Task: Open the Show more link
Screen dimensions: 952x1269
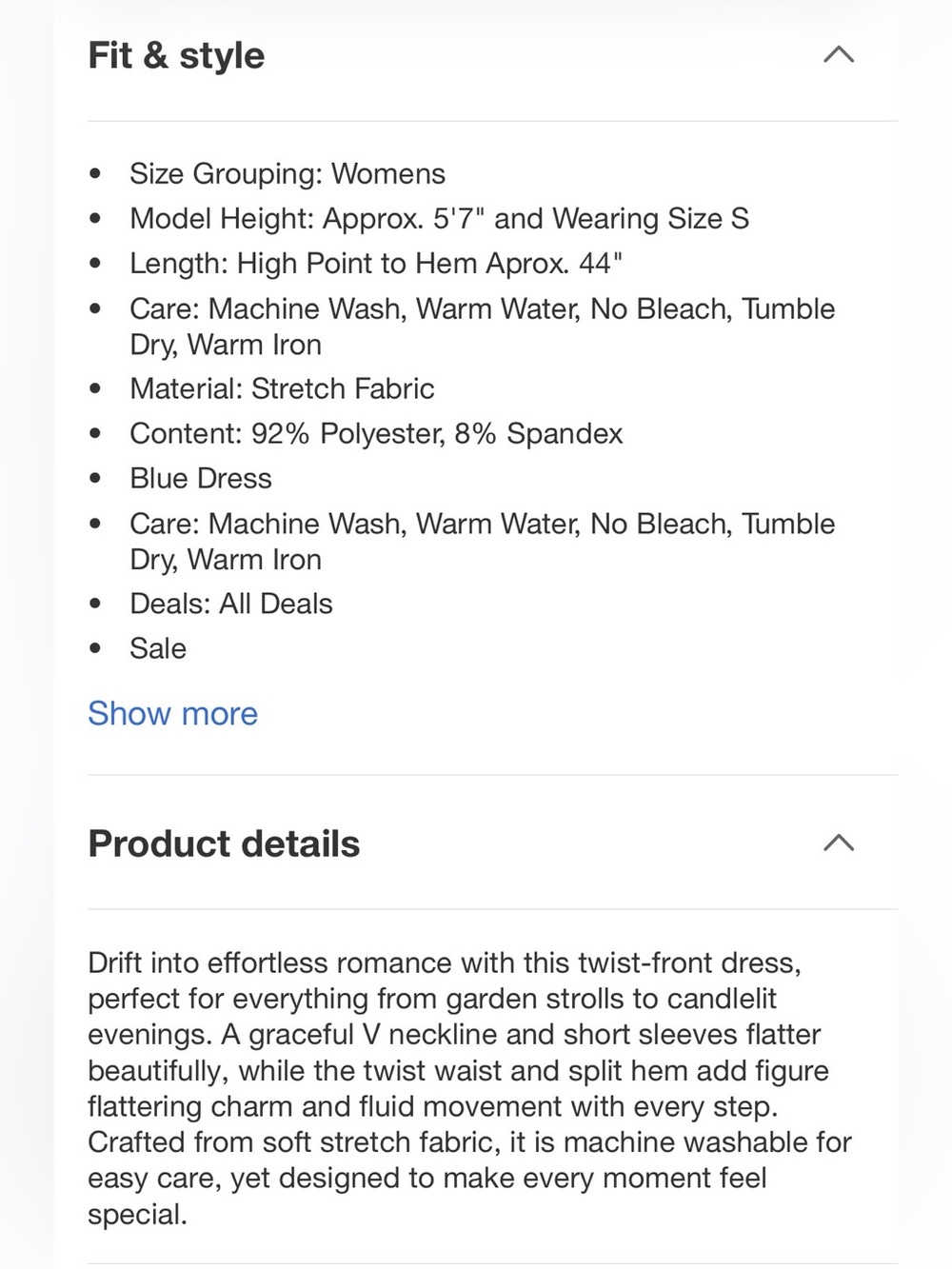Action: click(172, 713)
